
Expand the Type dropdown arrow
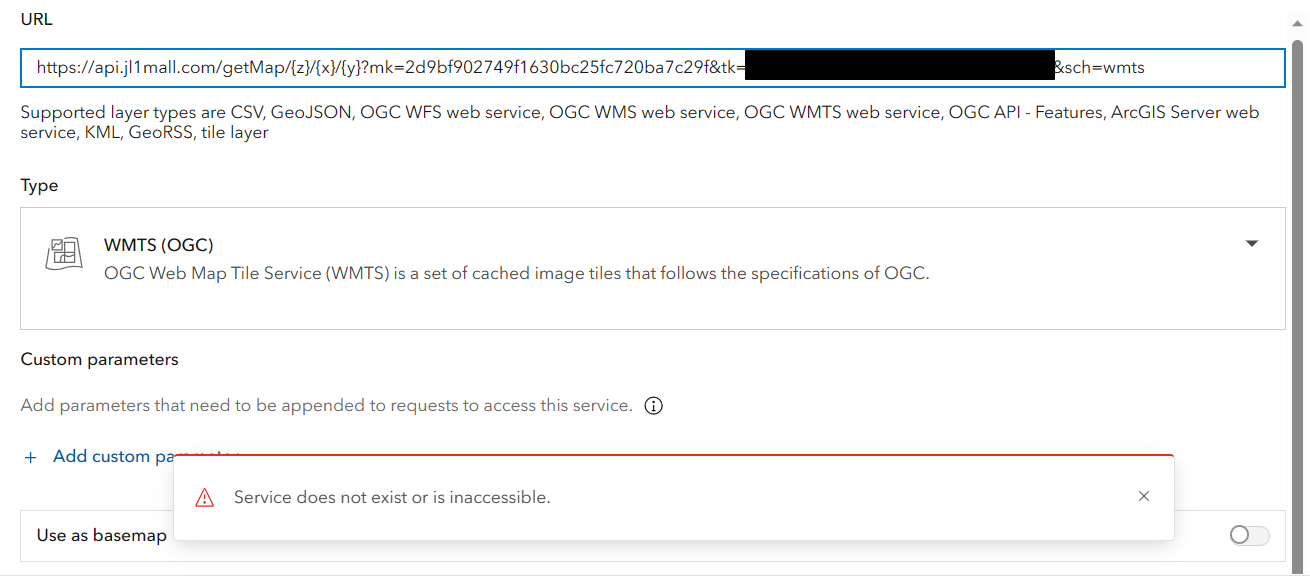coord(1251,244)
